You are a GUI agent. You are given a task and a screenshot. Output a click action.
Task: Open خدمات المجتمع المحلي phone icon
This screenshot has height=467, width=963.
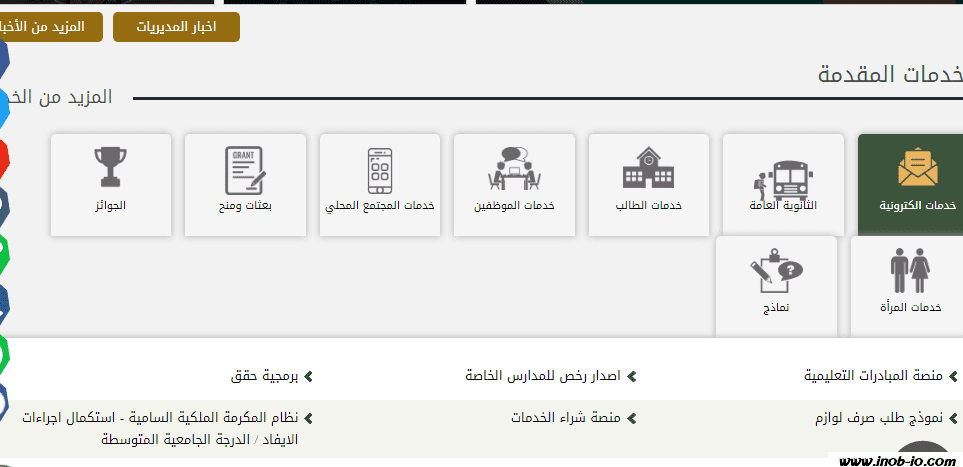click(x=379, y=184)
